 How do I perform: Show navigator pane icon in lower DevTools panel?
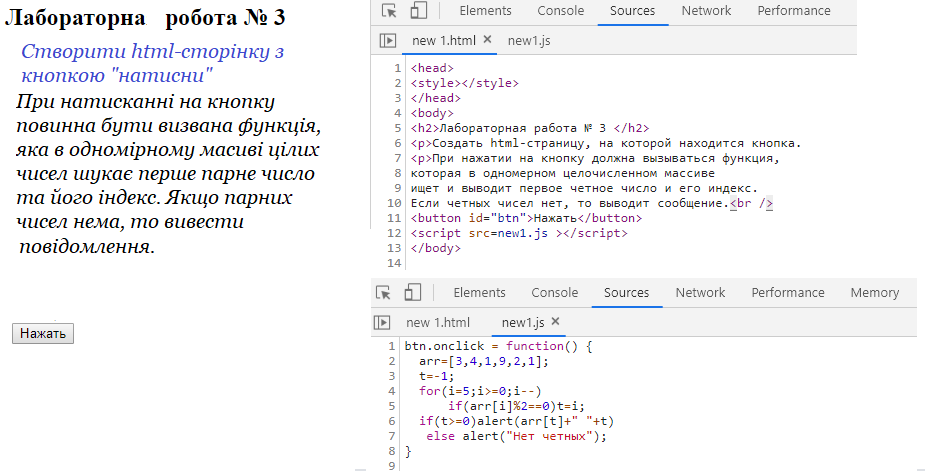click(381, 323)
